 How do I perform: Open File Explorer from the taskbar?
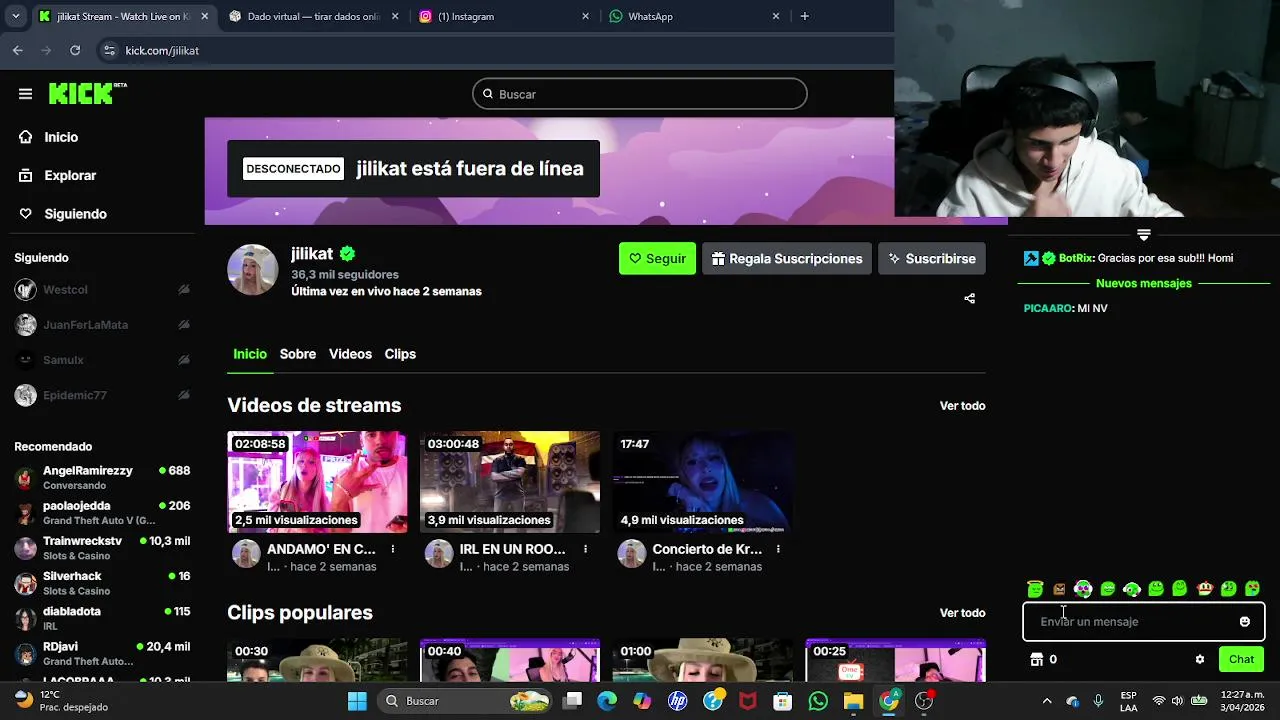click(853, 701)
